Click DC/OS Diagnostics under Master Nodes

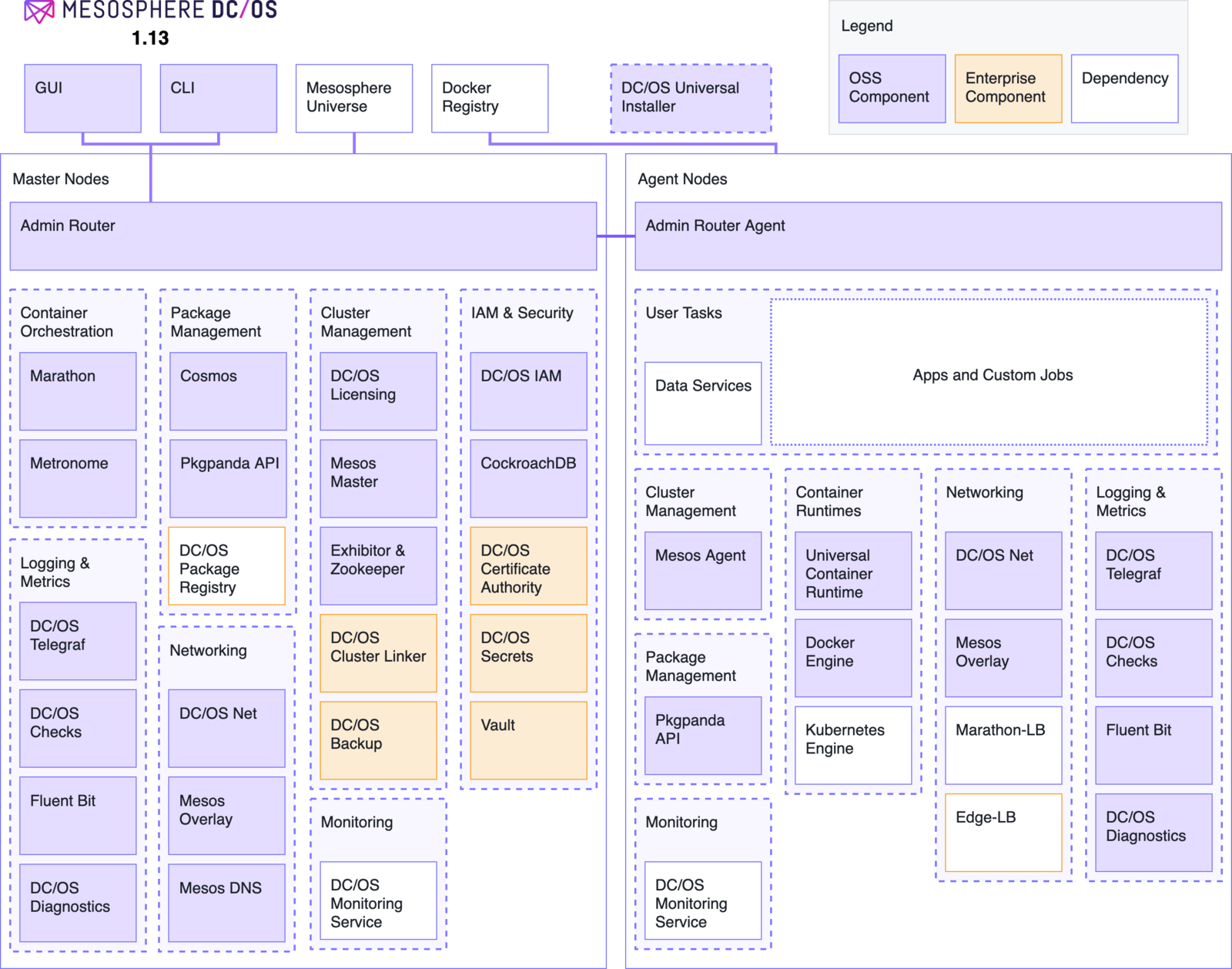click(78, 903)
